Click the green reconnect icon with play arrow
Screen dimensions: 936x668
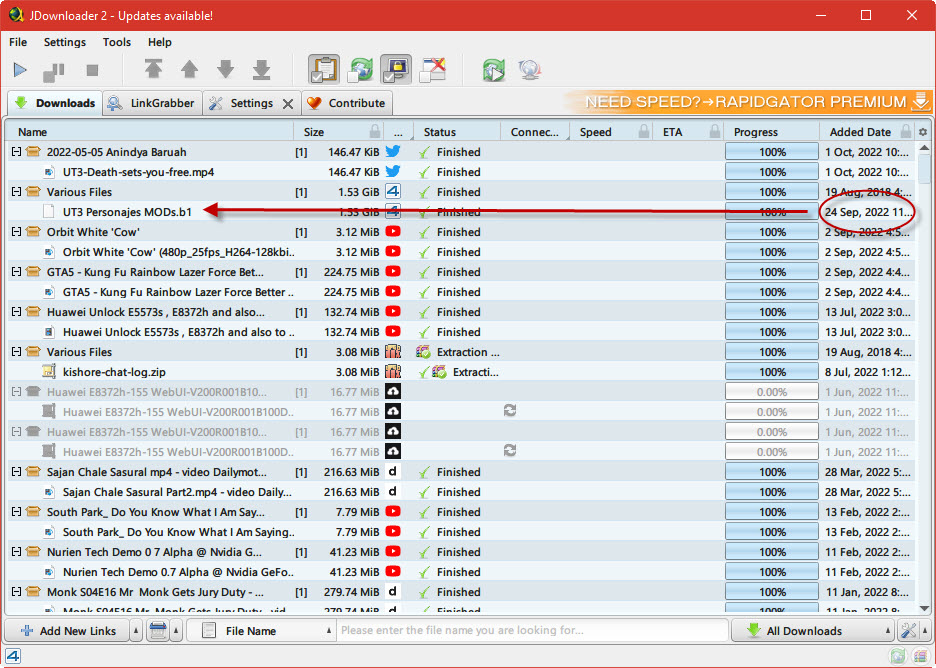[493, 70]
